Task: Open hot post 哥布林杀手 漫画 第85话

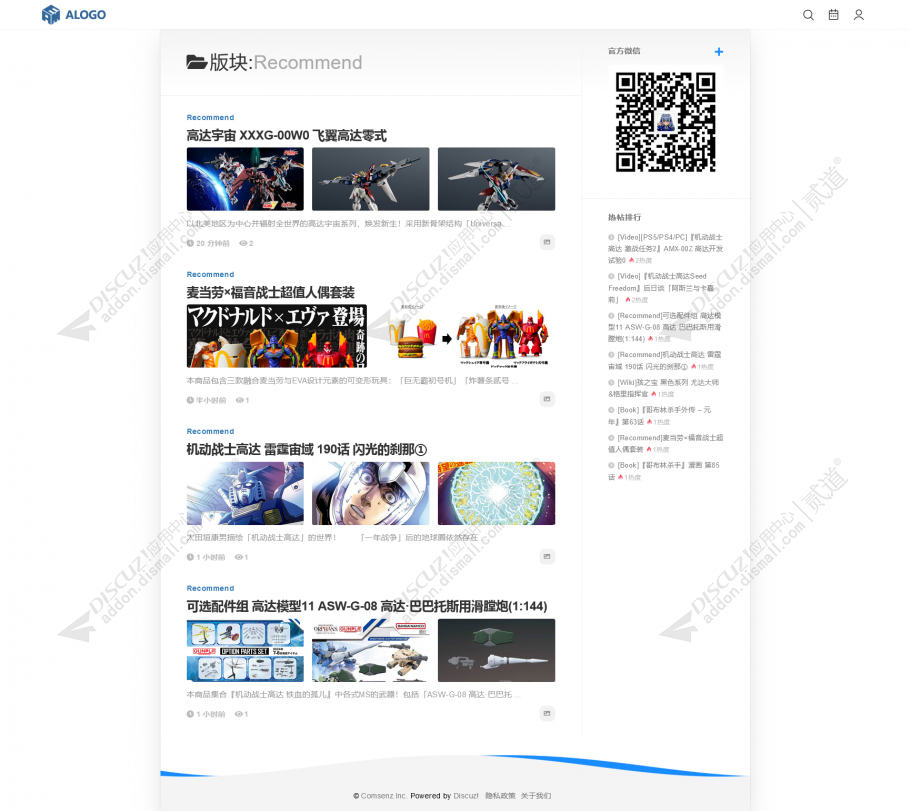Action: tap(664, 471)
